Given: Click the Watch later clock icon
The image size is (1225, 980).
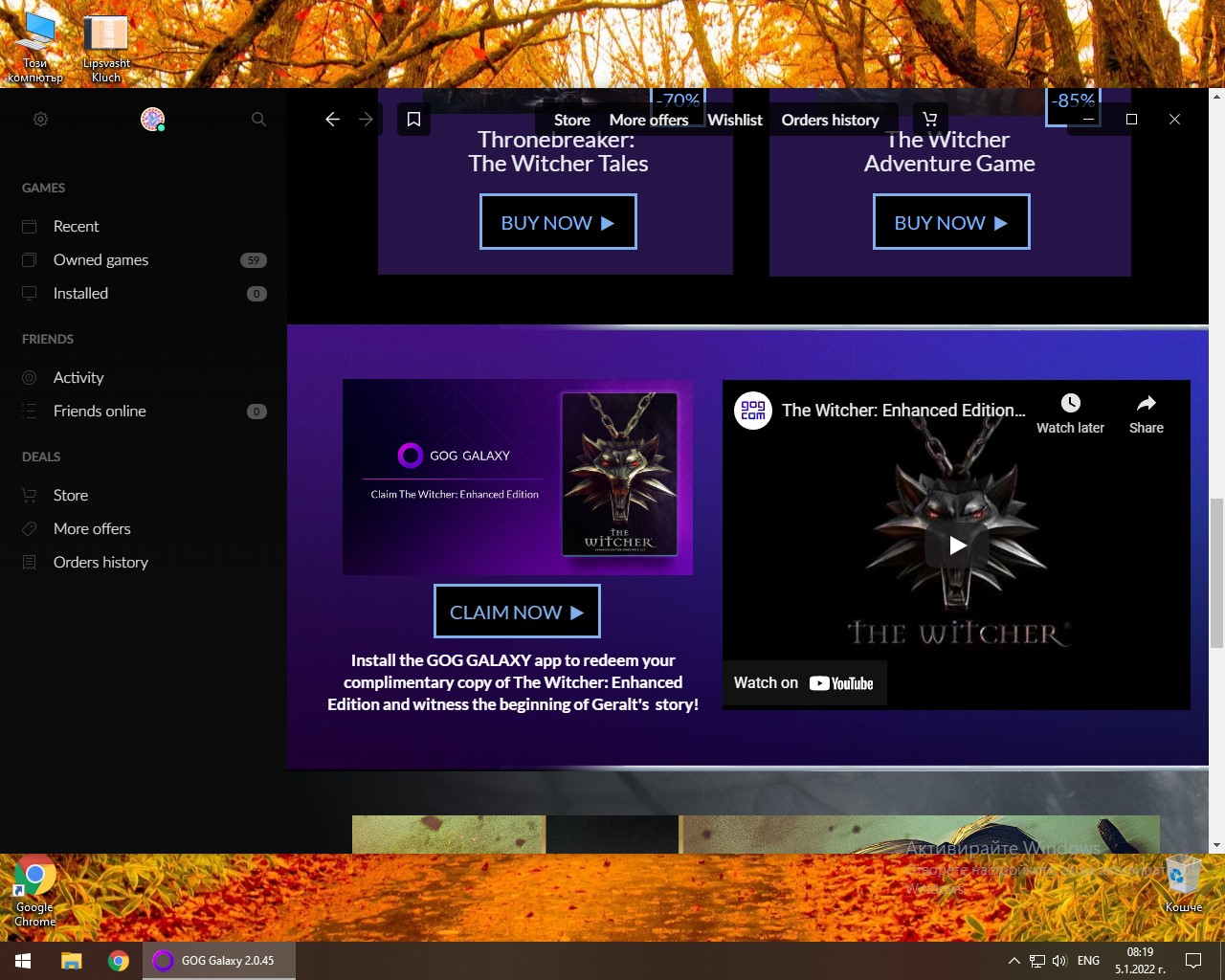Looking at the screenshot, I should pos(1070,403).
